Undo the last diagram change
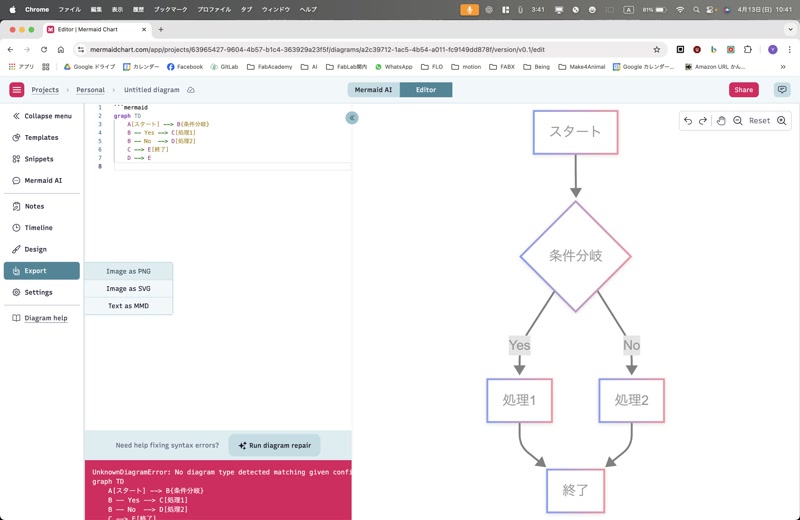Image resolution: width=800 pixels, height=520 pixels. coord(688,121)
